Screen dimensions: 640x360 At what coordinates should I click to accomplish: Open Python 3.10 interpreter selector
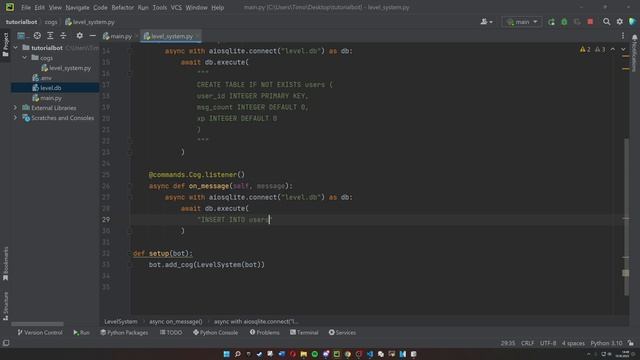click(x=606, y=343)
